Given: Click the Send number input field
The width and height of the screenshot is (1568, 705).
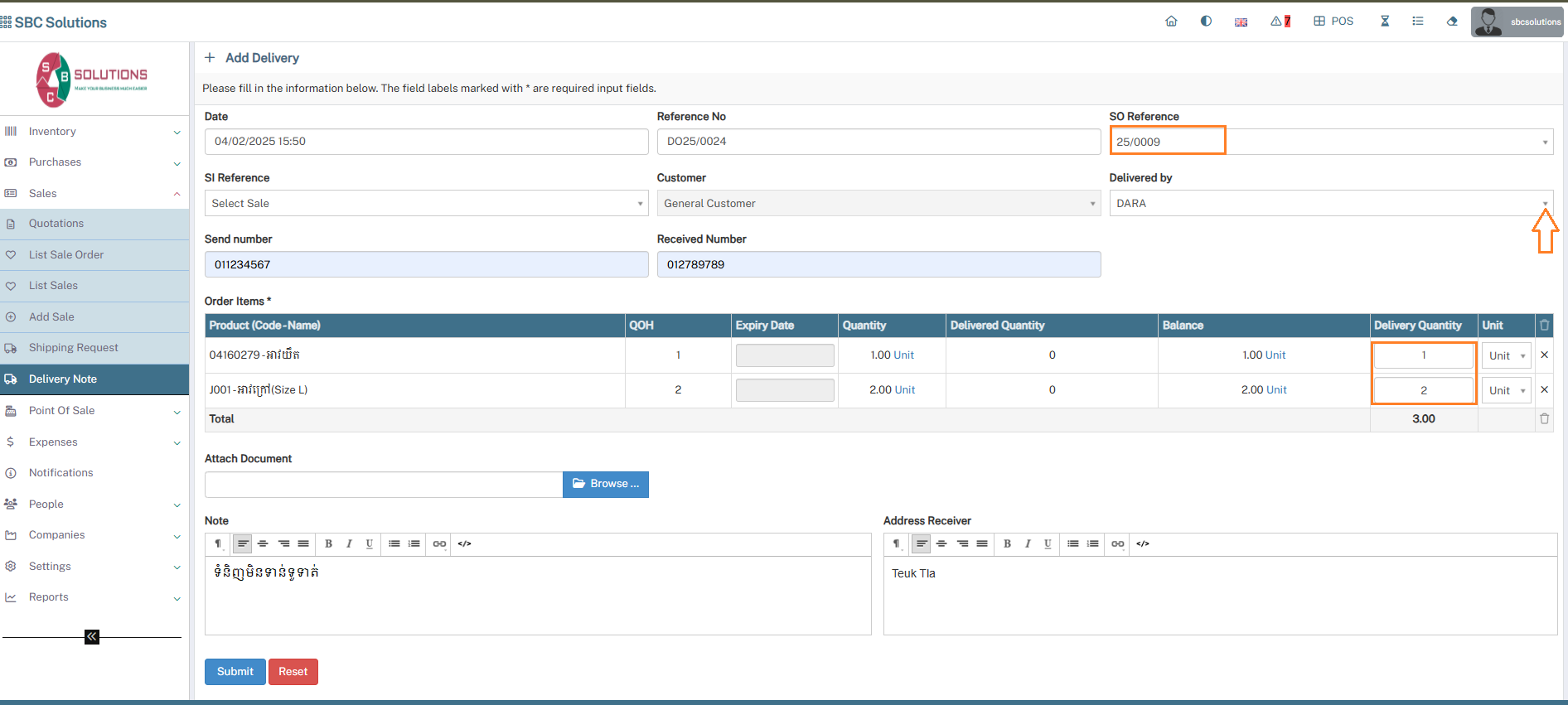Looking at the screenshot, I should click(426, 264).
